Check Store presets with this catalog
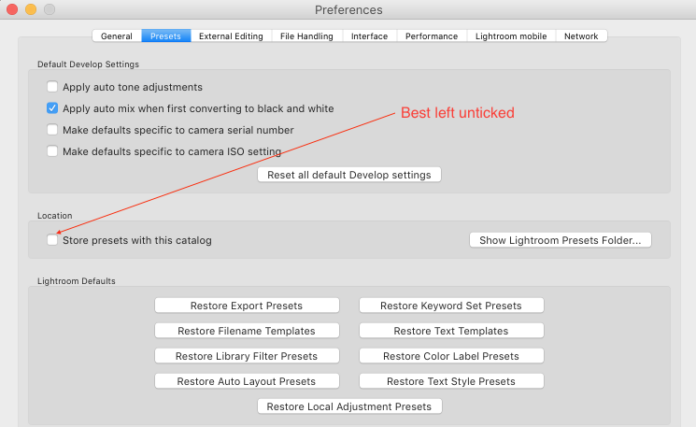Viewport: 696px width, 427px height. point(52,240)
